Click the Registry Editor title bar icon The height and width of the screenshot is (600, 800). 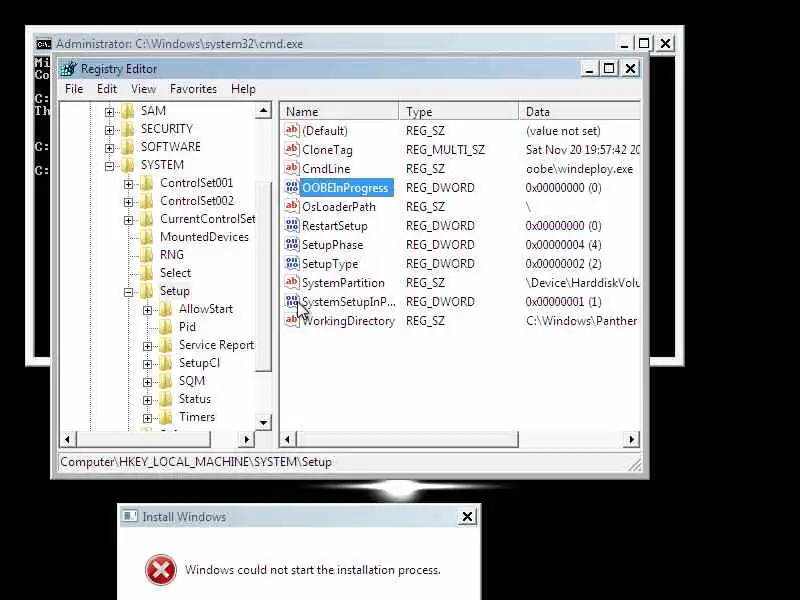[69, 68]
